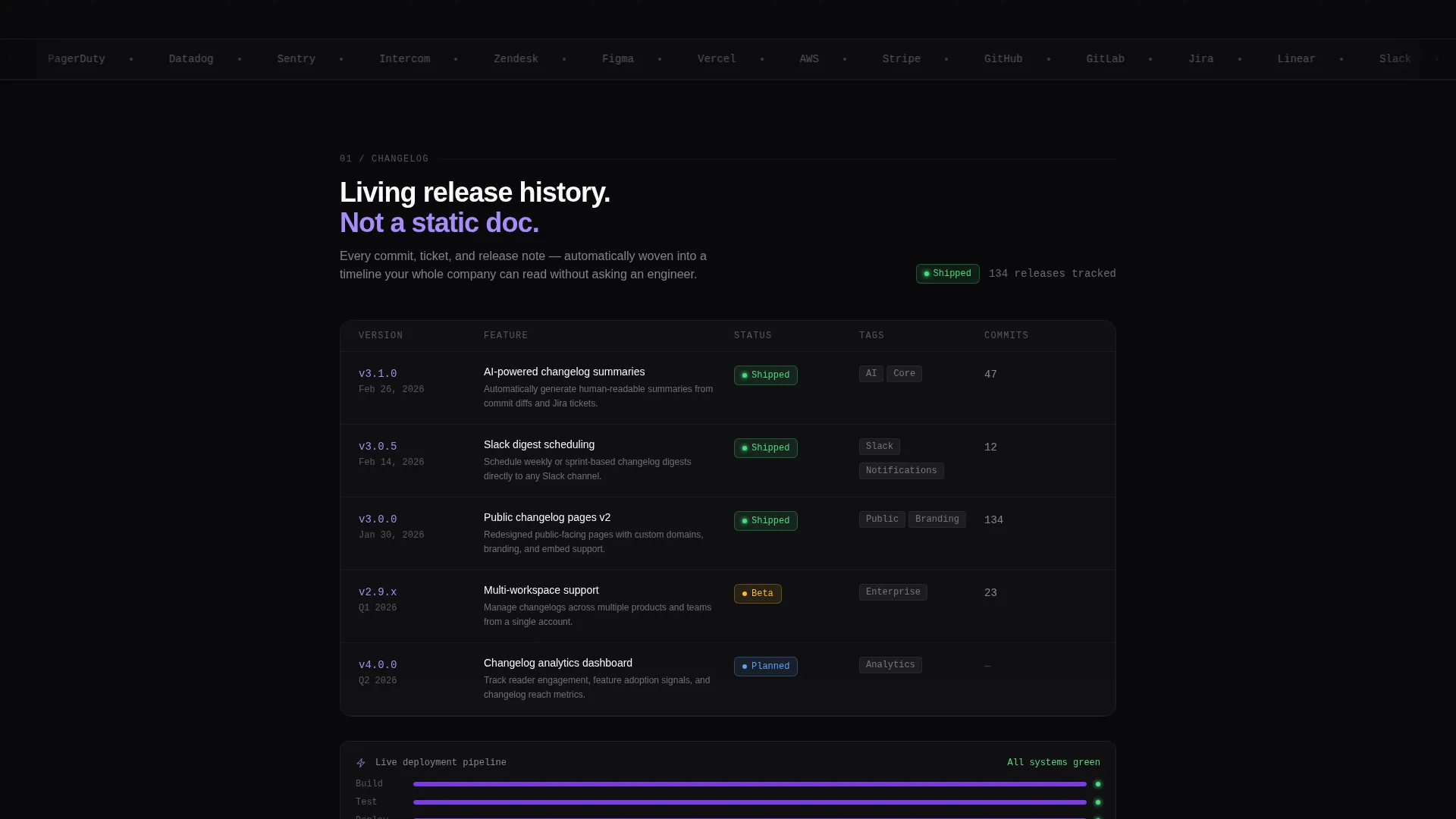Select the Public tag

coord(882,519)
